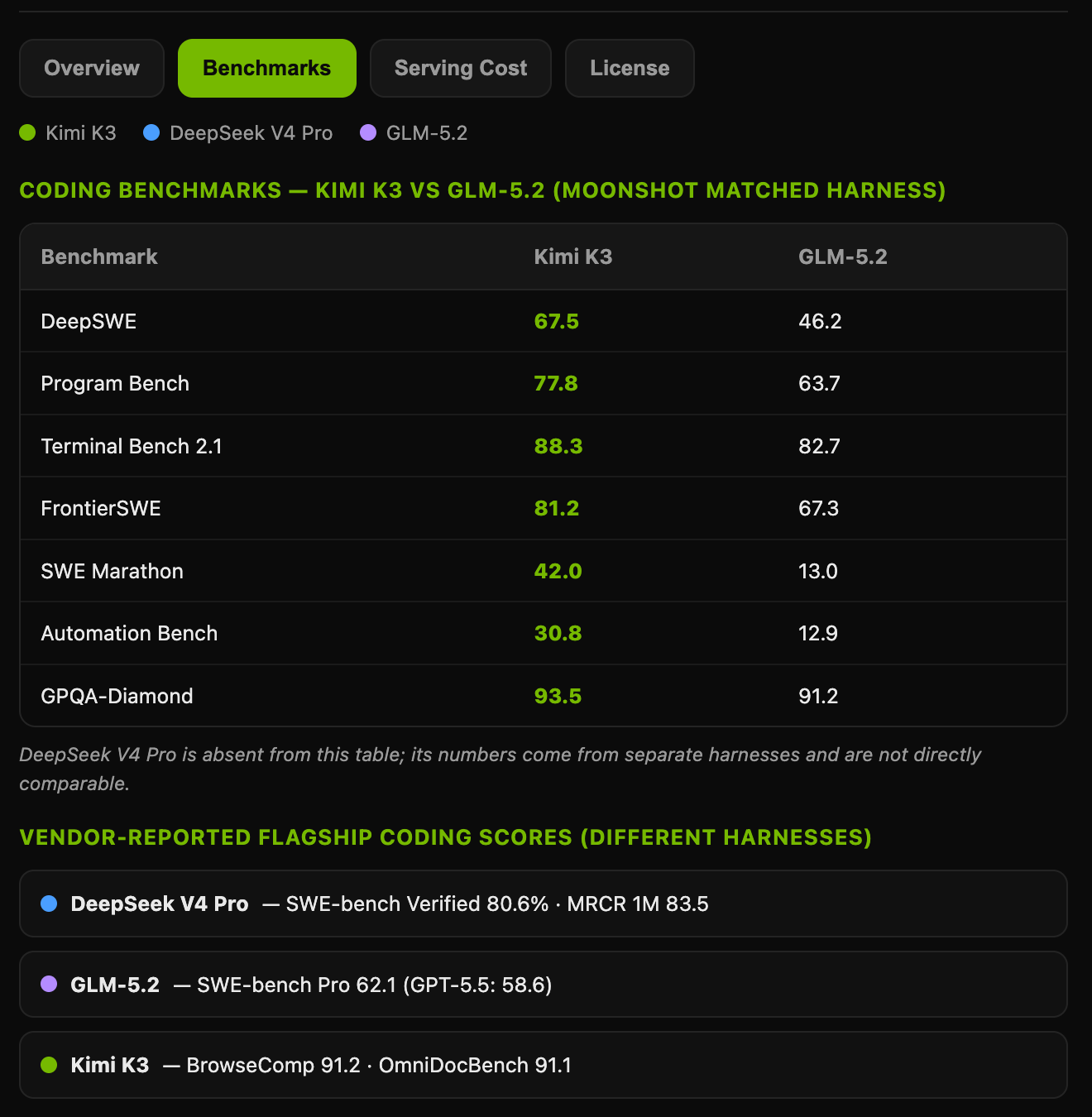
Task: Click the purple dot in the SWE-bench Pro card
Action: (49, 984)
